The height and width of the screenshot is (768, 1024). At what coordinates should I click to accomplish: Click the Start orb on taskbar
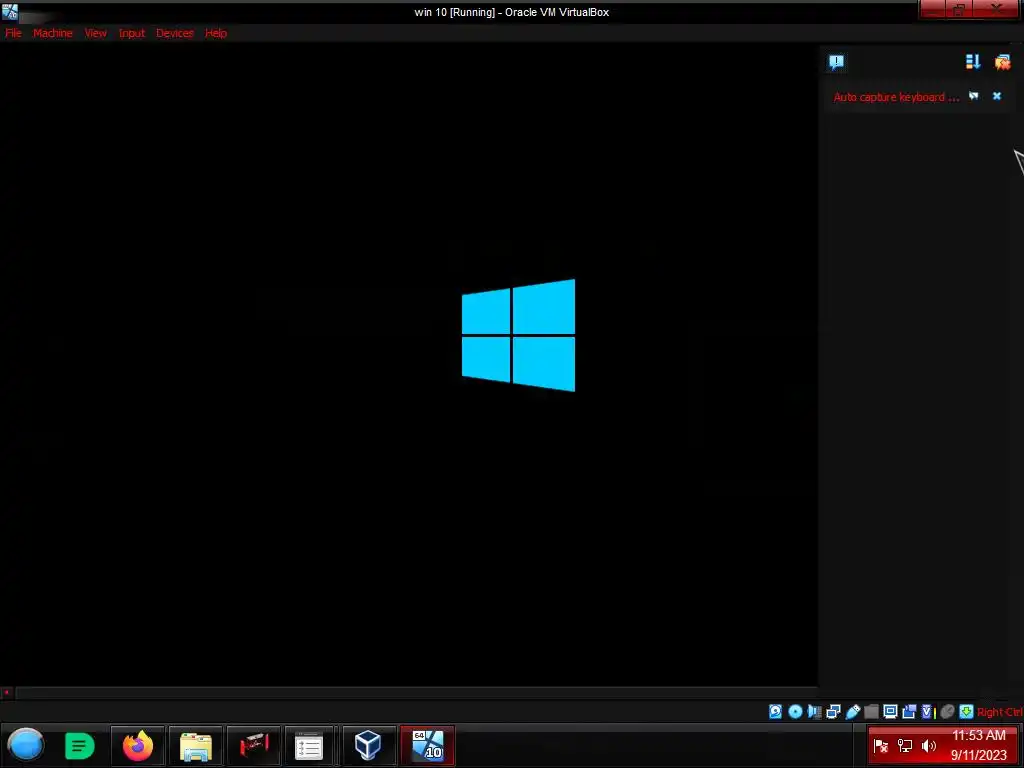(26, 745)
